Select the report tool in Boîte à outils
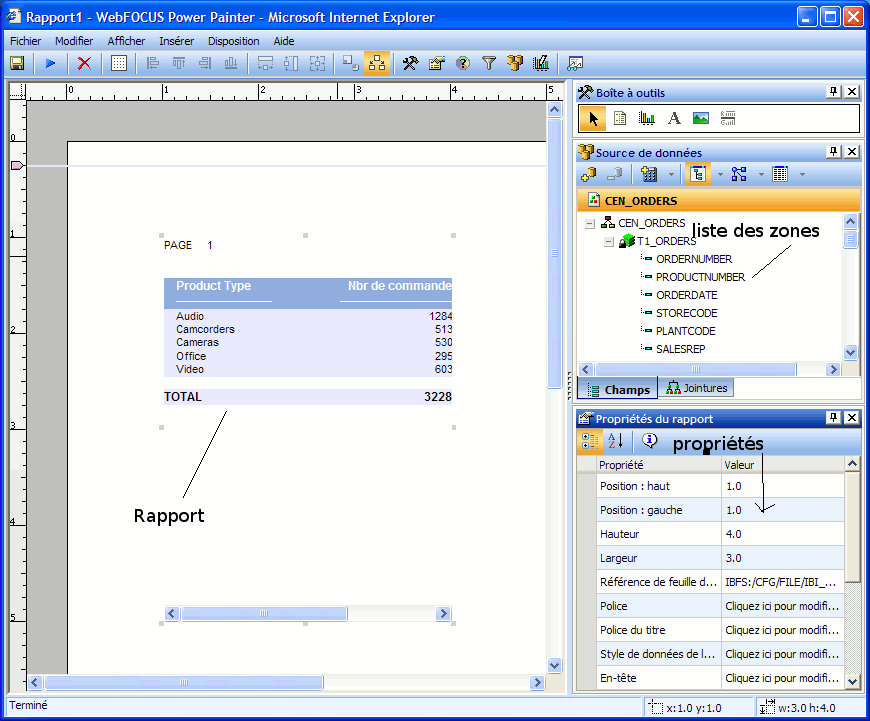 [x=620, y=118]
